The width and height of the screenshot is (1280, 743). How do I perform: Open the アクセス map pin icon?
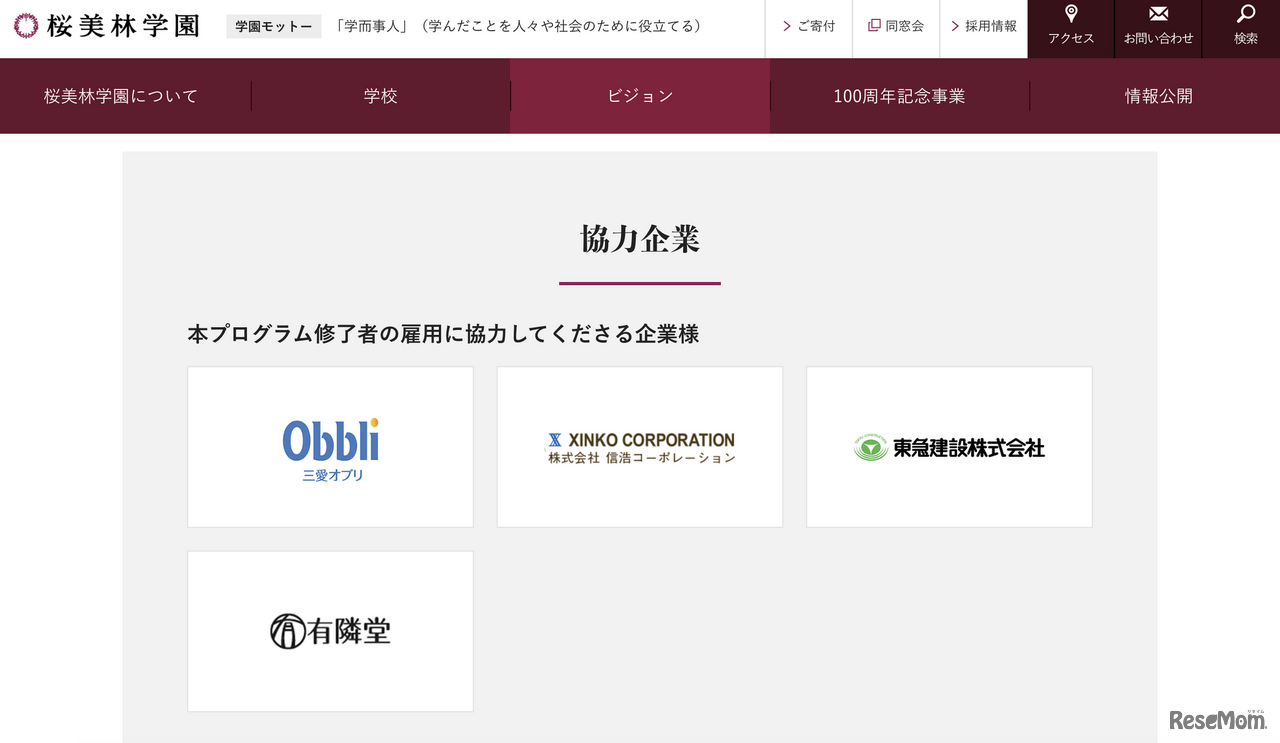pyautogui.click(x=1071, y=14)
